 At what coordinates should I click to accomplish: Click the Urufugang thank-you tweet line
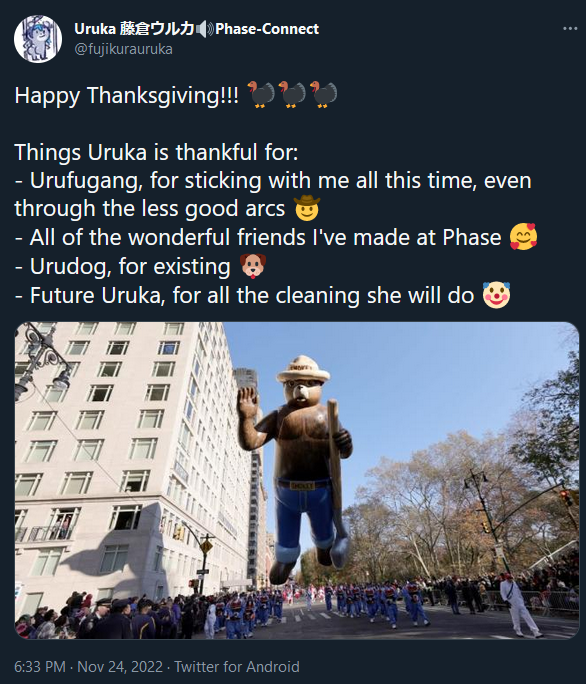click(x=273, y=194)
